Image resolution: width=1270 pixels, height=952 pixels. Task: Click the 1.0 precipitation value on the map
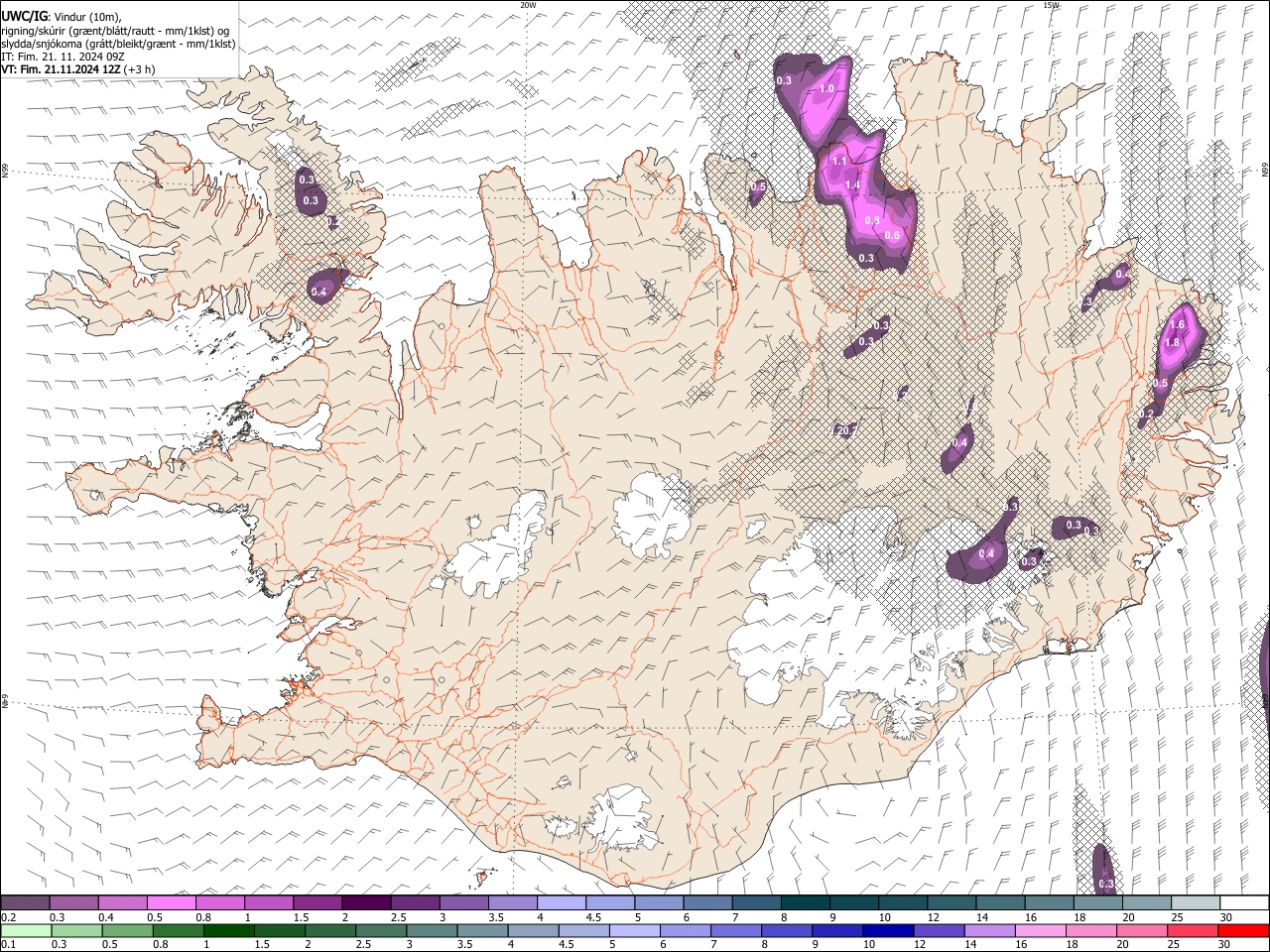tap(826, 89)
